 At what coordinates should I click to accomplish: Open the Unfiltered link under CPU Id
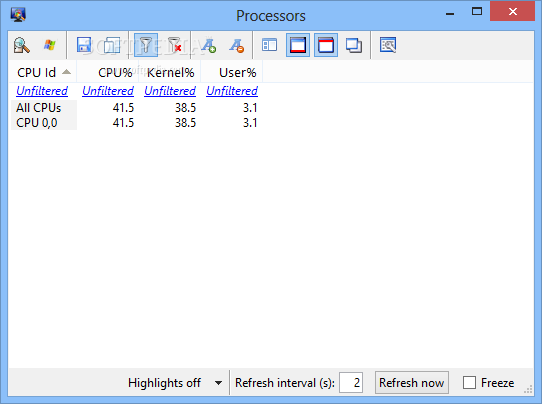[x=42, y=91]
